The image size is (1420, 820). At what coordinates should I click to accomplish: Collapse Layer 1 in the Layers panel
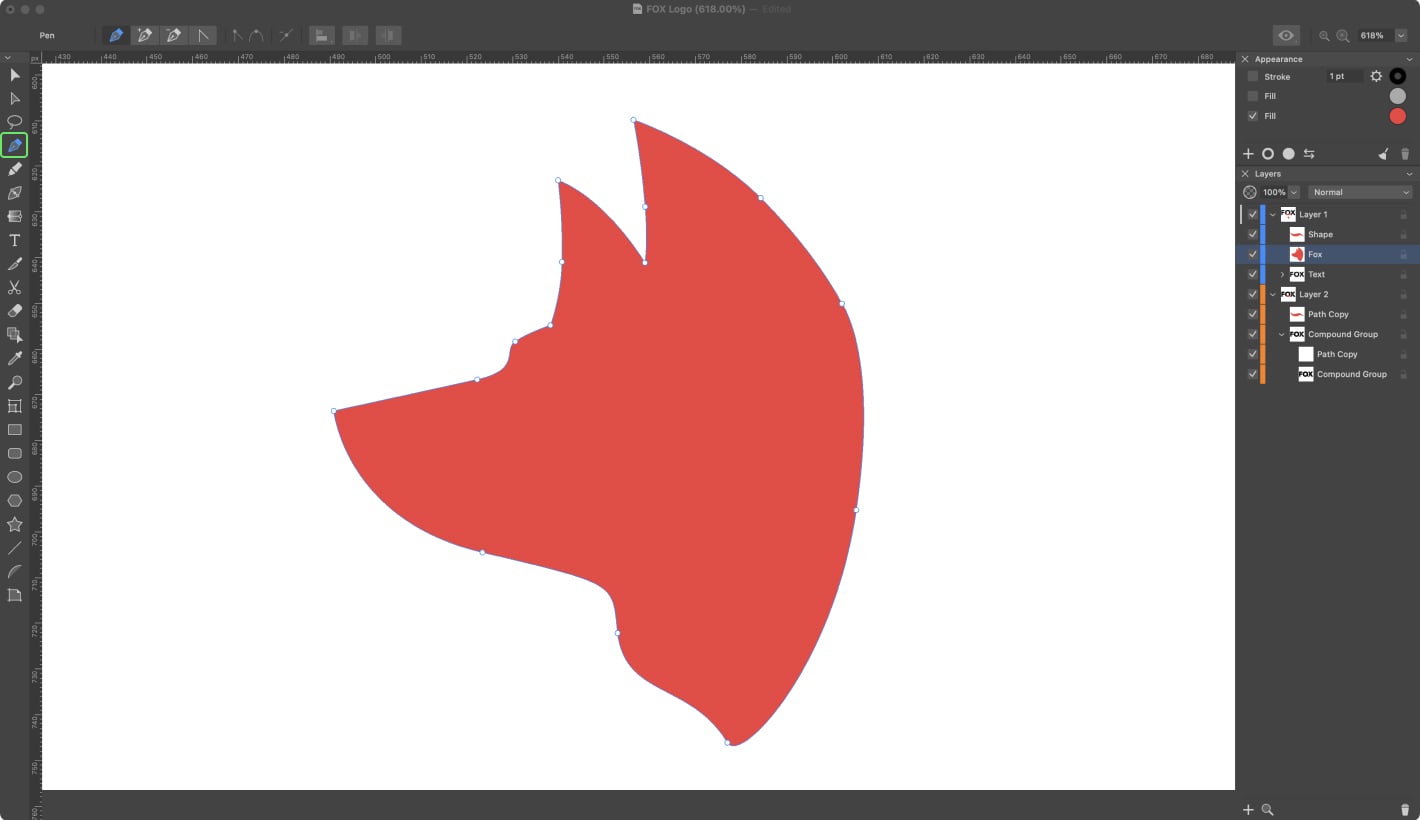tap(1273, 214)
